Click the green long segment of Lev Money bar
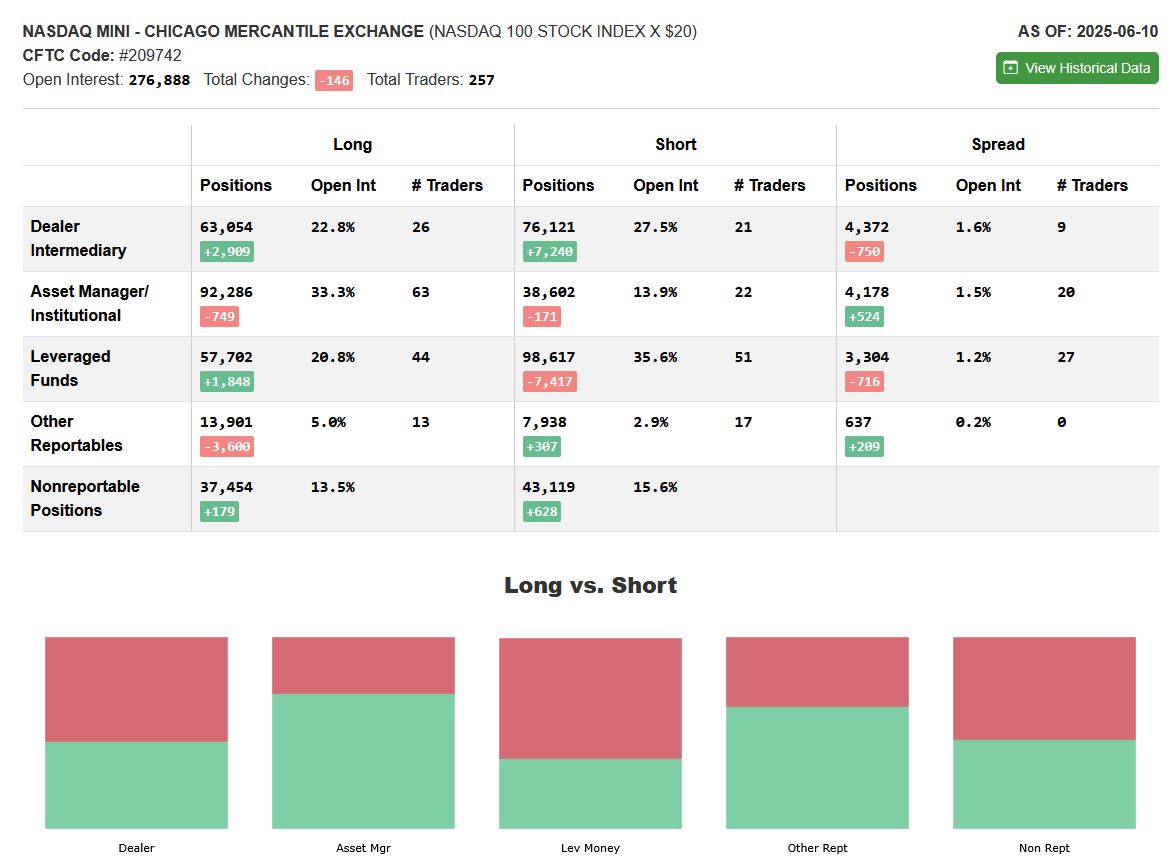The width and height of the screenshot is (1176, 864). pos(590,794)
